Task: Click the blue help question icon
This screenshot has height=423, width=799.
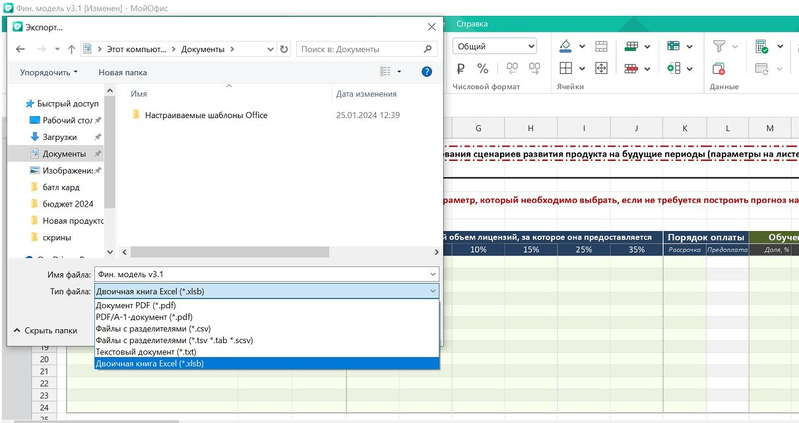Action: coord(427,72)
